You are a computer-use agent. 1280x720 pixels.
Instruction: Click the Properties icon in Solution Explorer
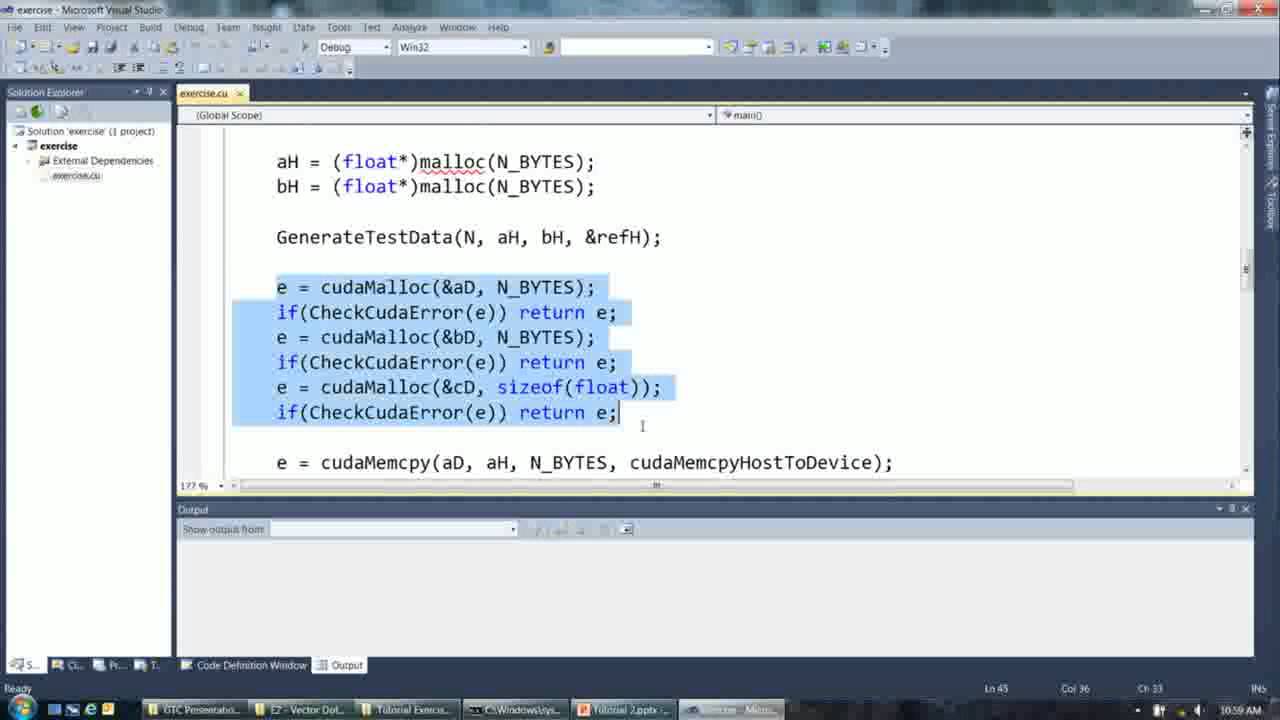(x=19, y=112)
